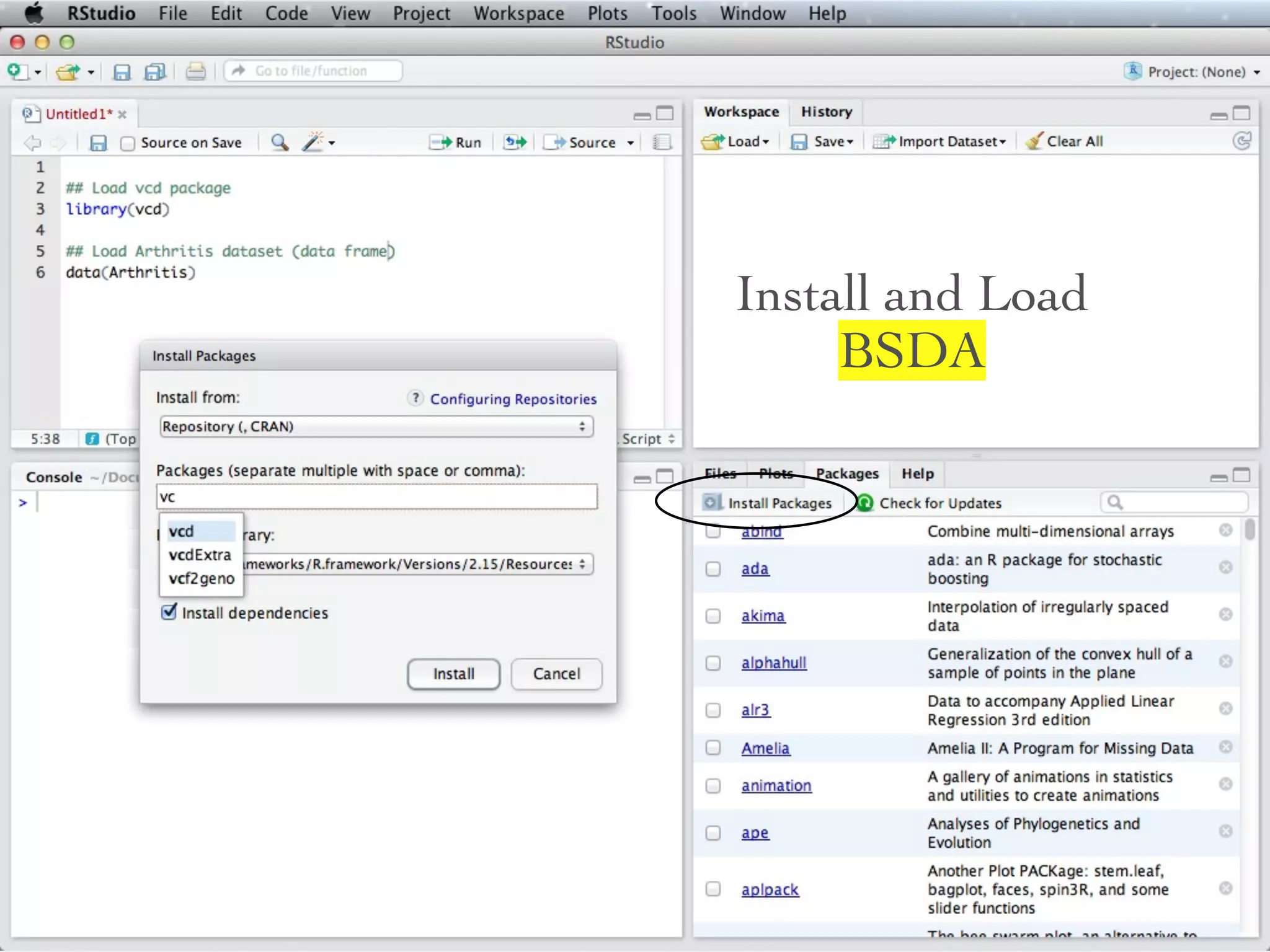Open the Source button dropdown arrow

click(x=631, y=143)
